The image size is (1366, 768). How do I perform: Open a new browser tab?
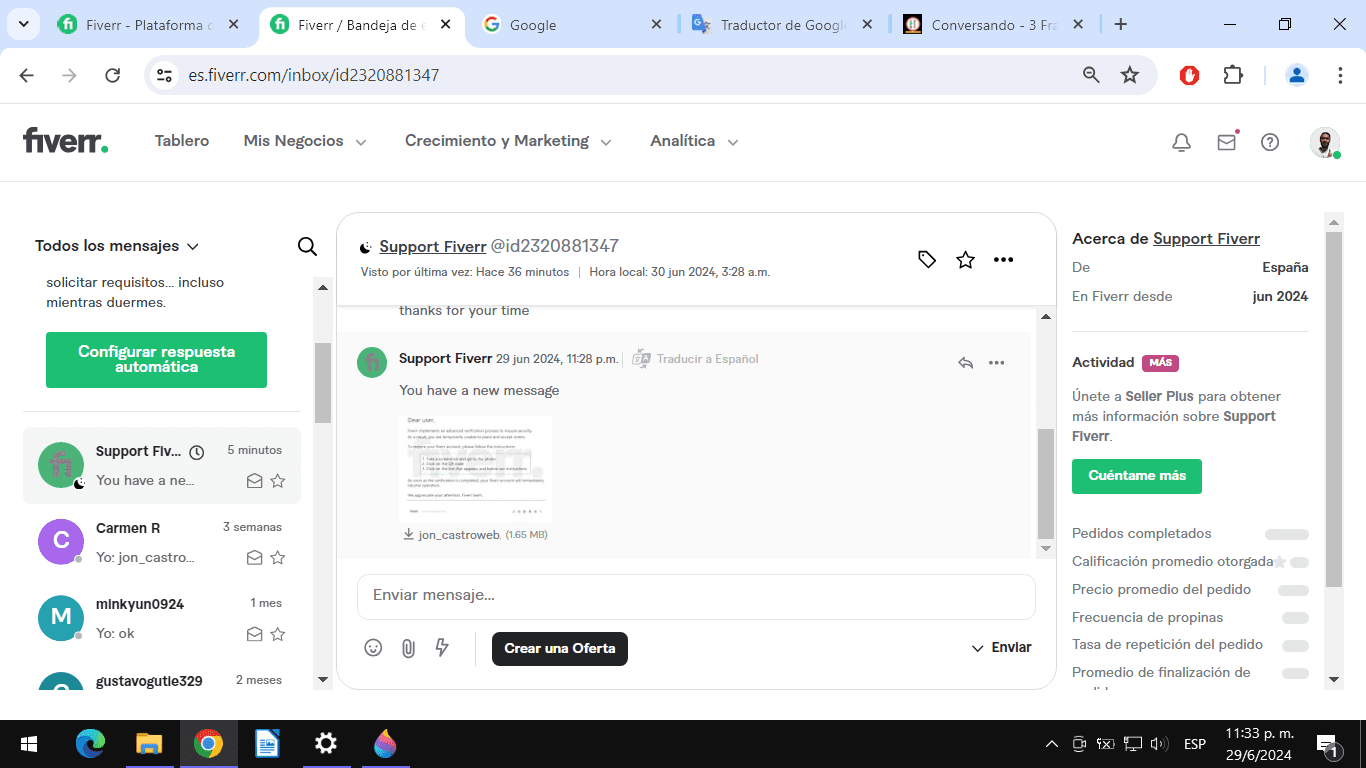coord(1121,24)
